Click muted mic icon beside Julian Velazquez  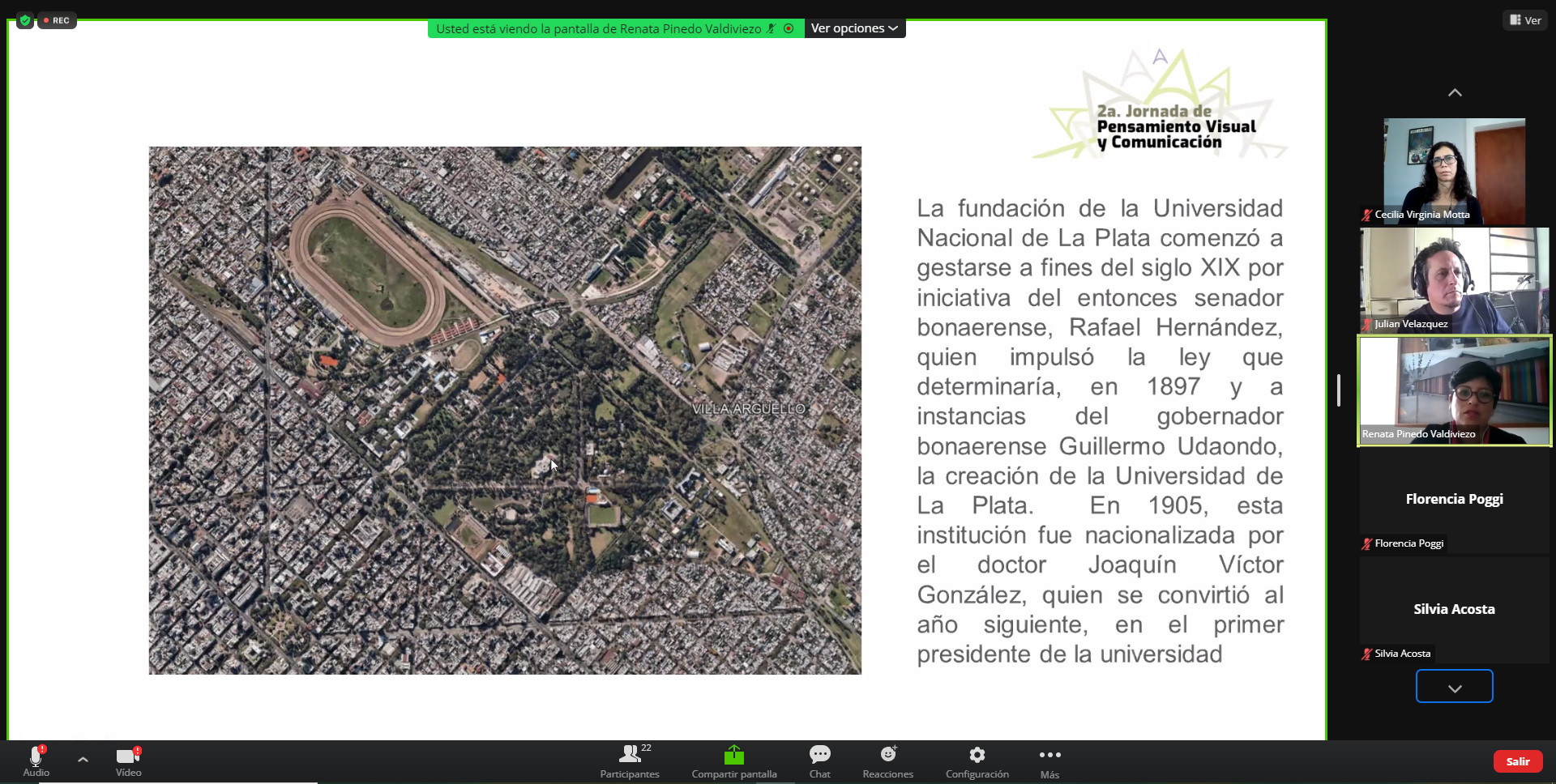(x=1367, y=324)
